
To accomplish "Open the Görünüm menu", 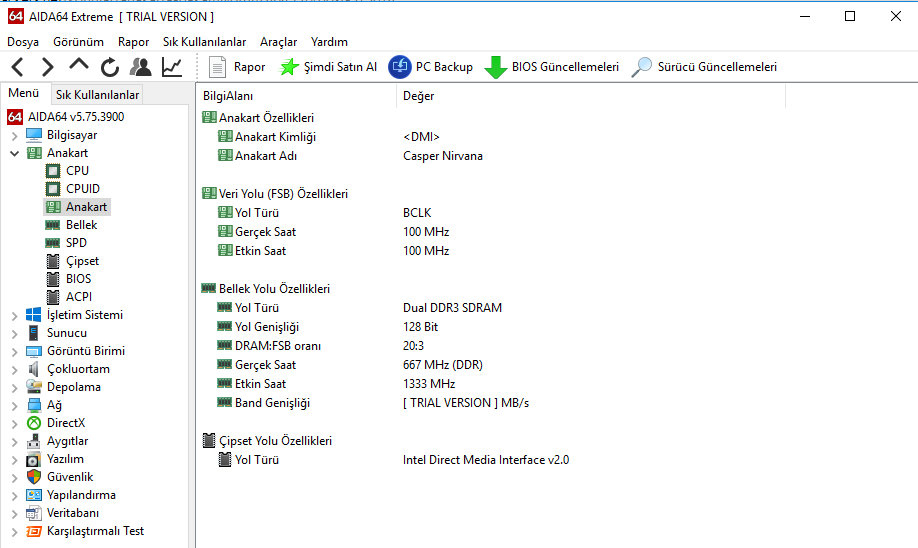I will [x=78, y=42].
